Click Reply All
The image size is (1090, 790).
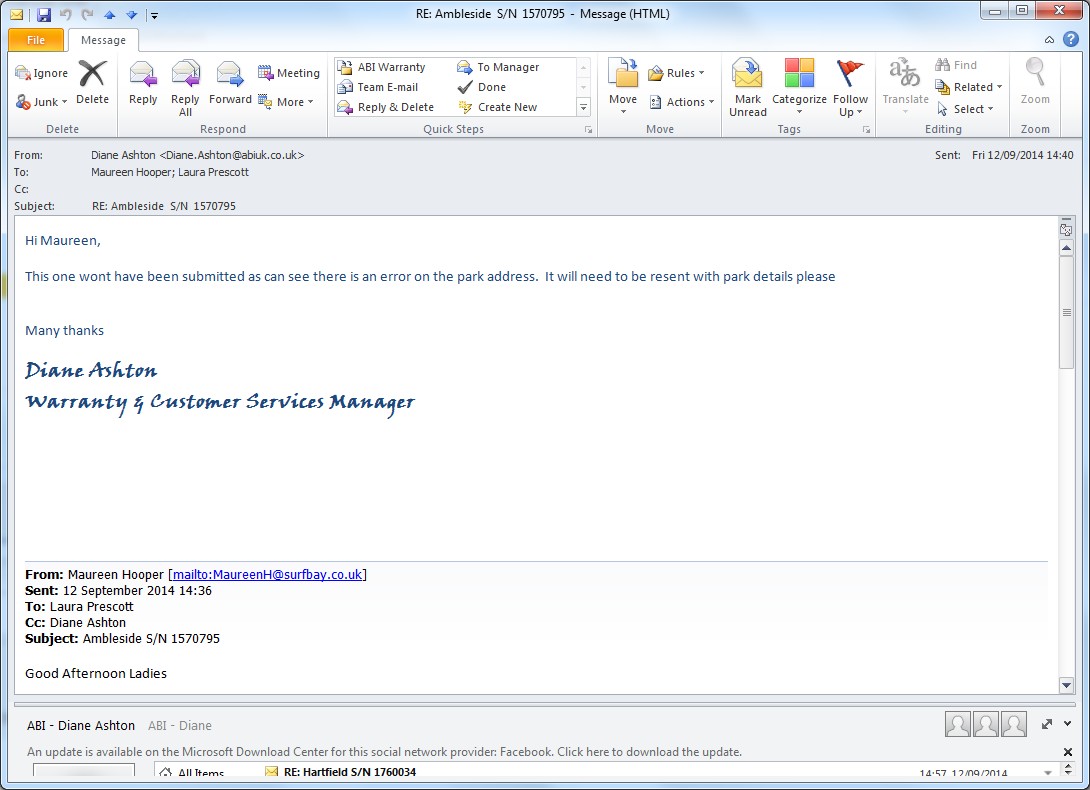185,88
